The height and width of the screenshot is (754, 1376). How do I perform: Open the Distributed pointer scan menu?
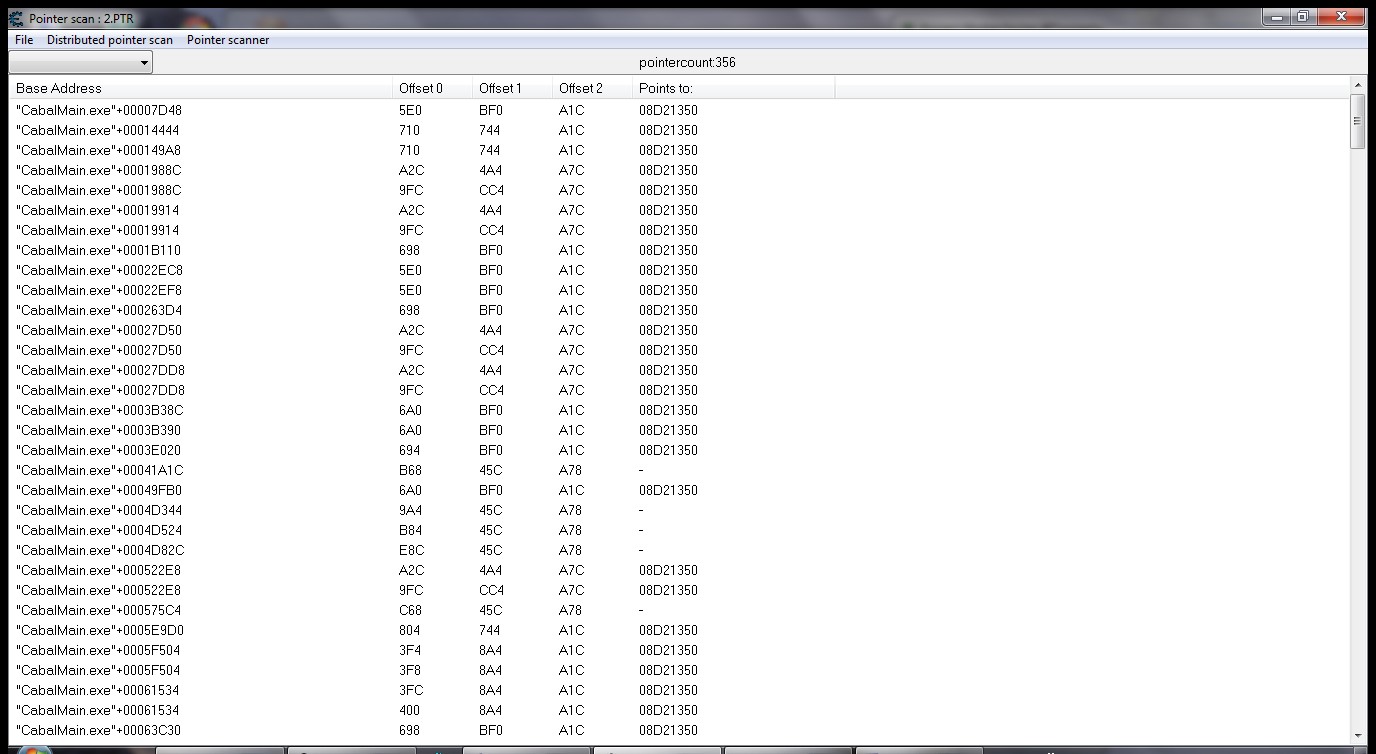click(109, 40)
